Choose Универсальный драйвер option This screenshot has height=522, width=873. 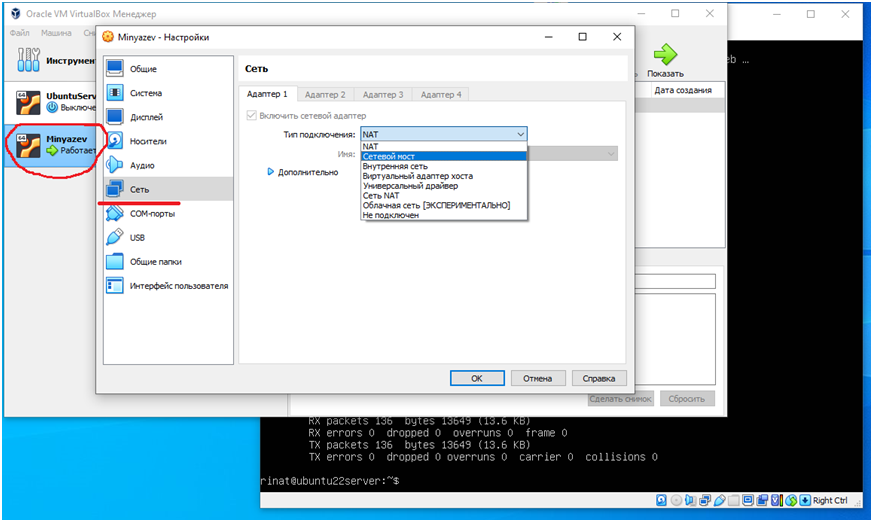click(x=444, y=186)
